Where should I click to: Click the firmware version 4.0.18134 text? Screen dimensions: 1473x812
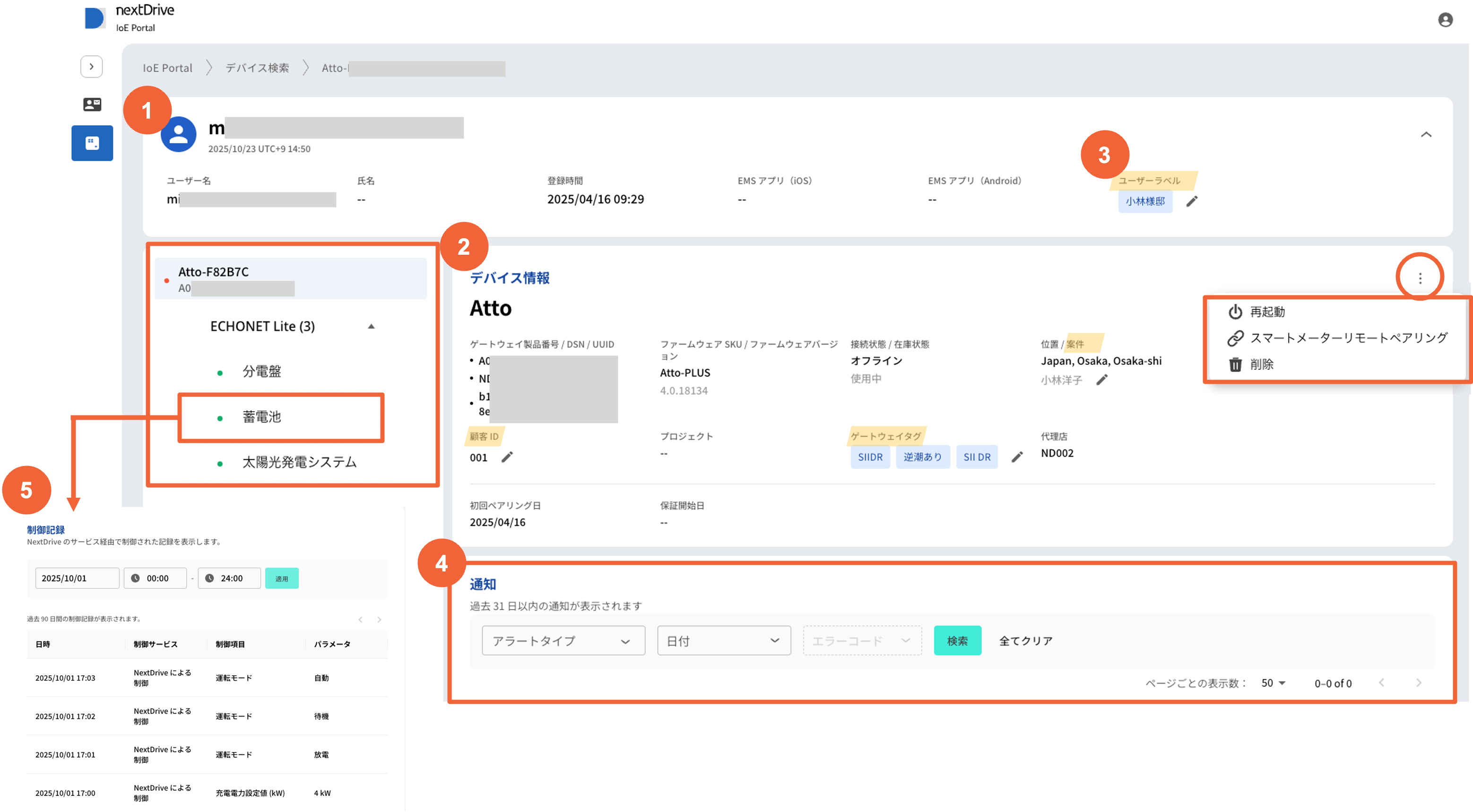(x=684, y=390)
